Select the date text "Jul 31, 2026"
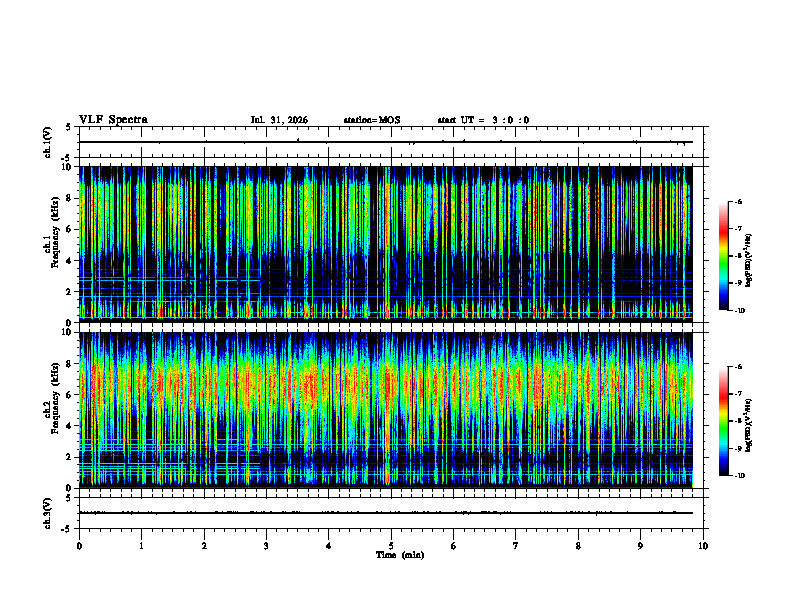Viewport: 792px width, 612px height. (x=279, y=120)
